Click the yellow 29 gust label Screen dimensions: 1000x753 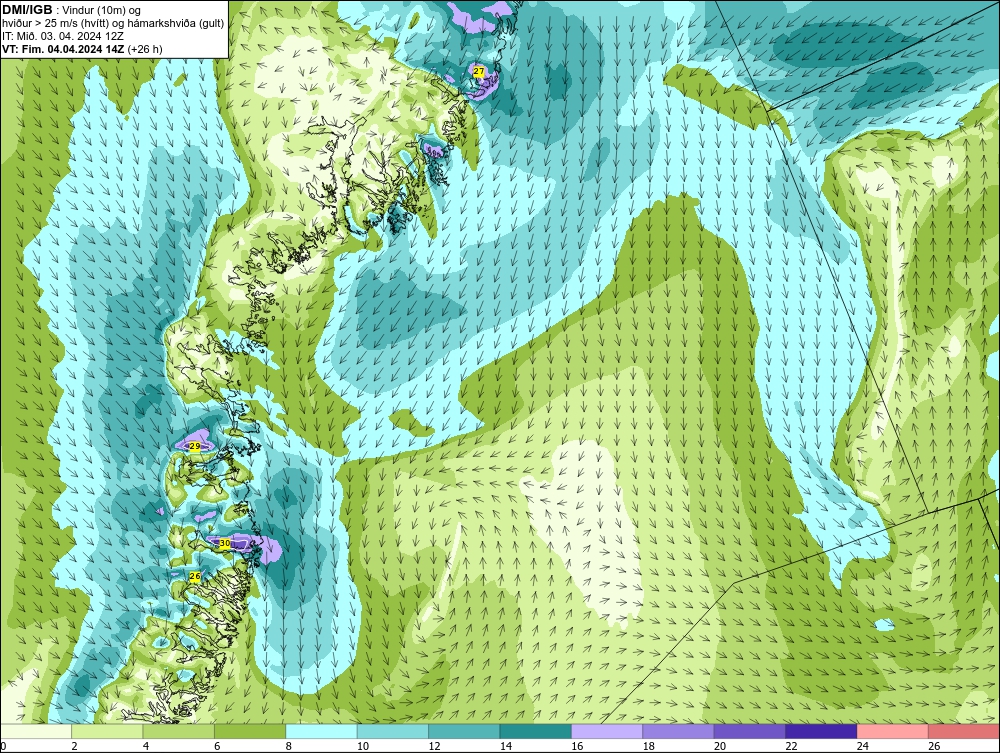[x=195, y=446]
